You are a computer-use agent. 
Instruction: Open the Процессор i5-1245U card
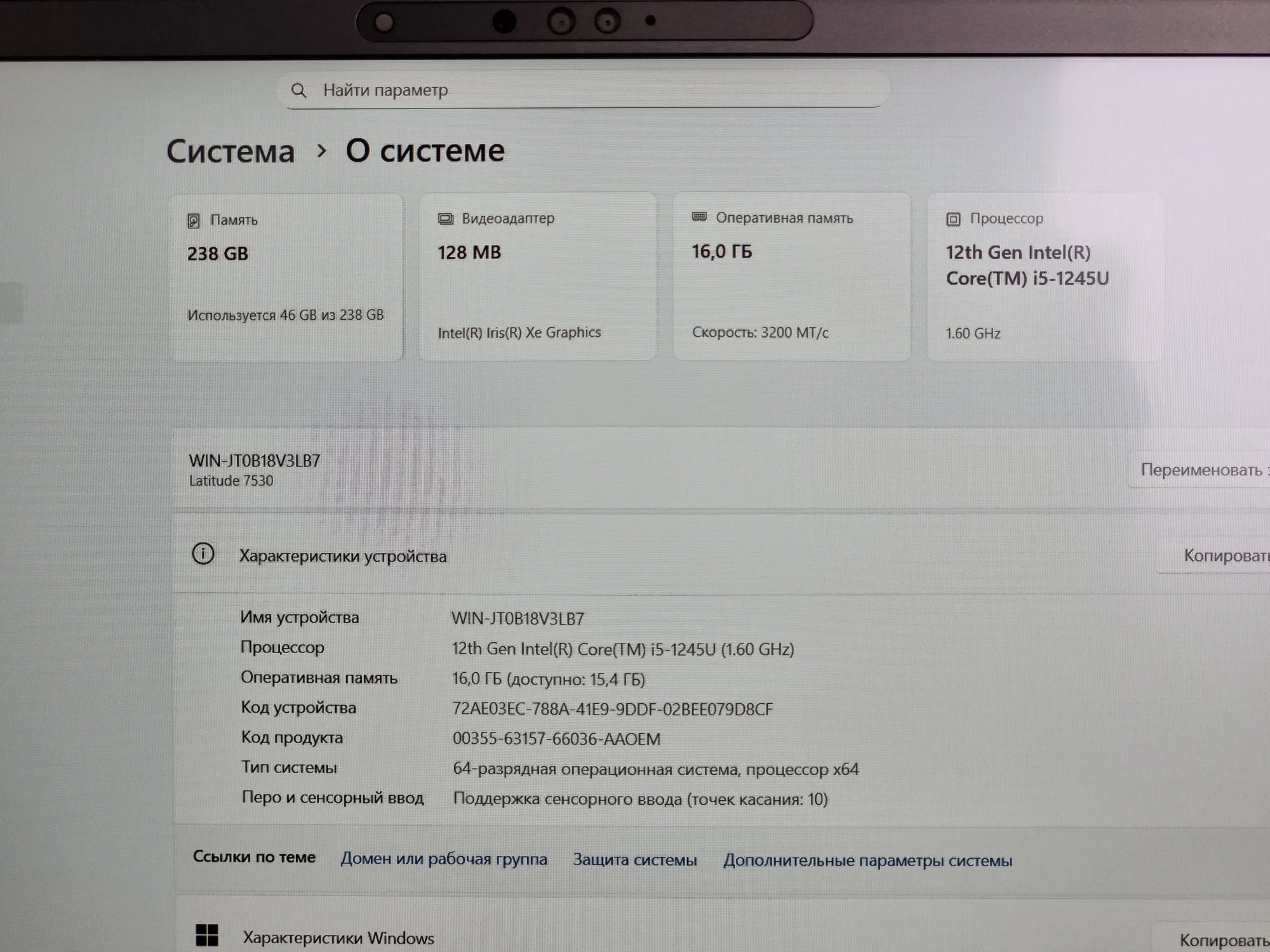(x=1046, y=277)
